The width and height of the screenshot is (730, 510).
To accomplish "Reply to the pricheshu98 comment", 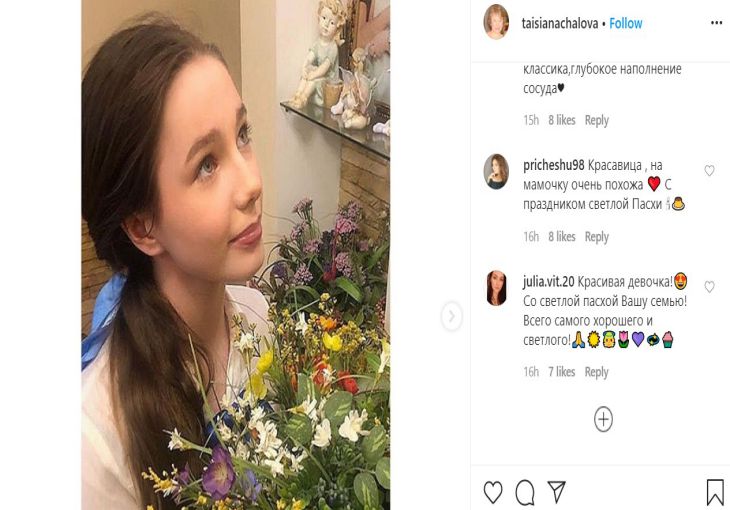I will point(596,237).
